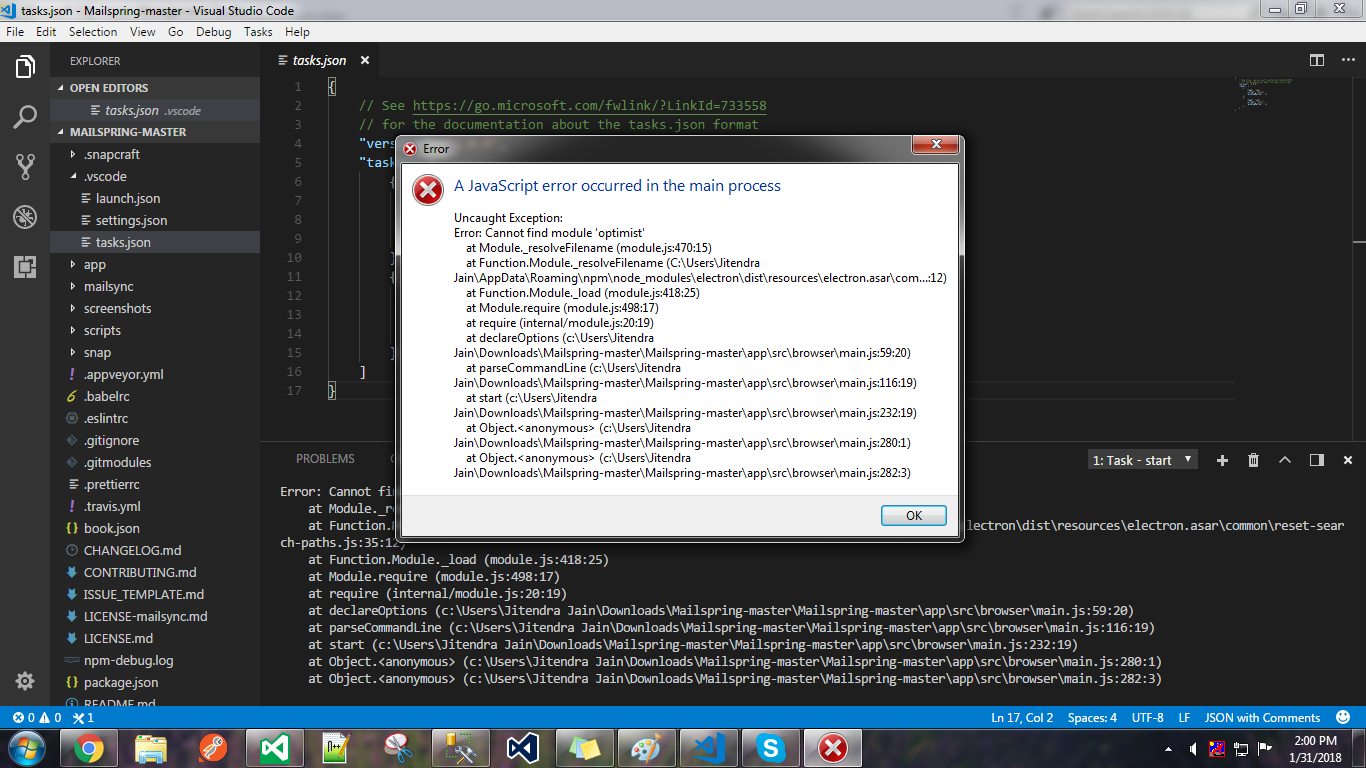Toggle panel maximize with the chevron
This screenshot has width=1366, height=768.
(x=1285, y=459)
